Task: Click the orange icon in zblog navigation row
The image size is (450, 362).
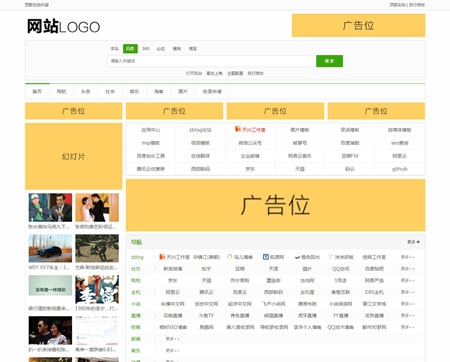Action: tap(162, 257)
